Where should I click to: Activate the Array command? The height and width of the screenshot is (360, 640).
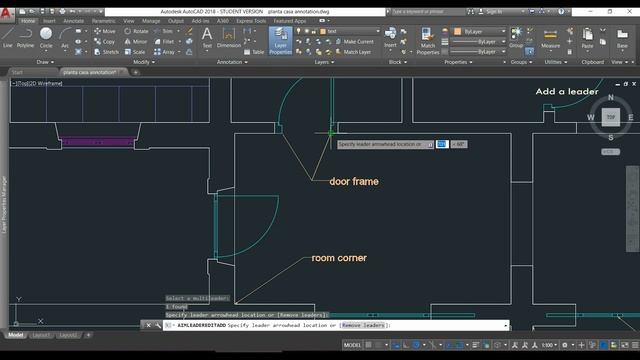(x=164, y=52)
